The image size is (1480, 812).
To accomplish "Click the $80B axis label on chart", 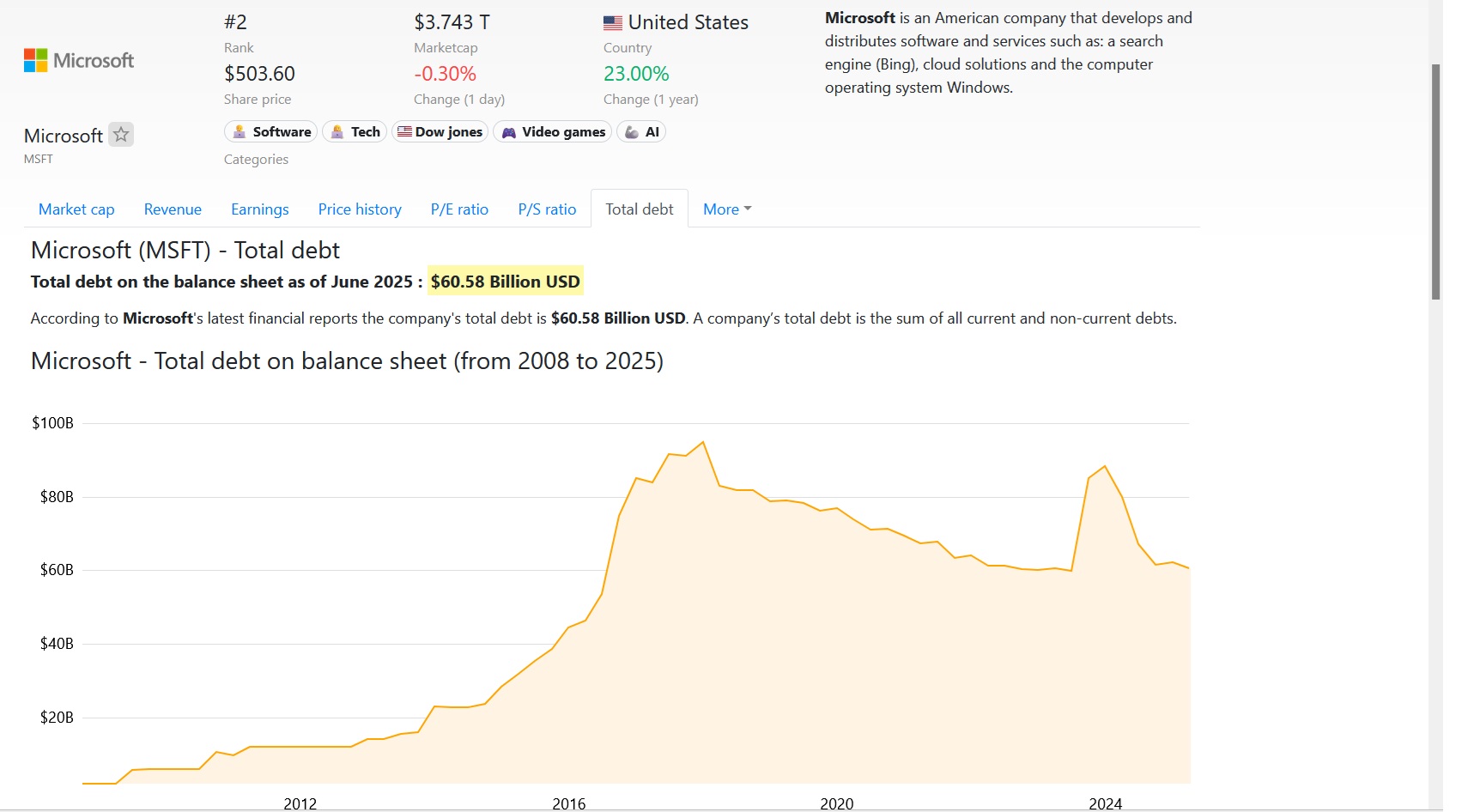I will click(57, 497).
